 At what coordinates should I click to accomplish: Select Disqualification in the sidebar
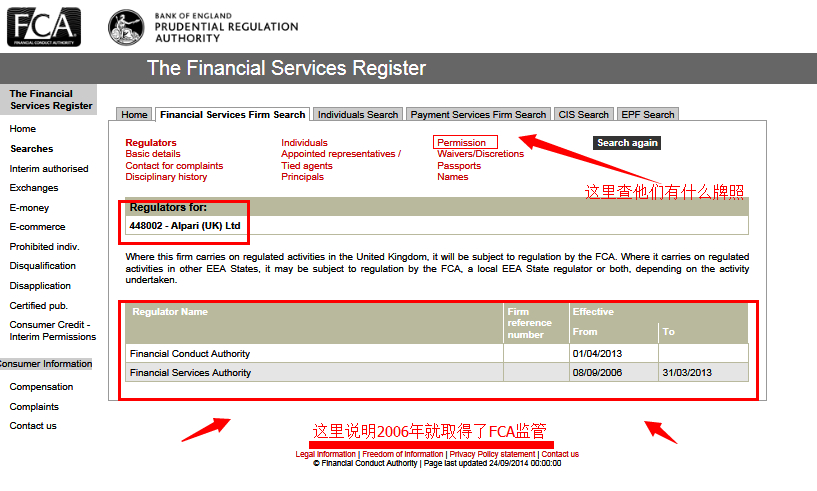[x=42, y=266]
